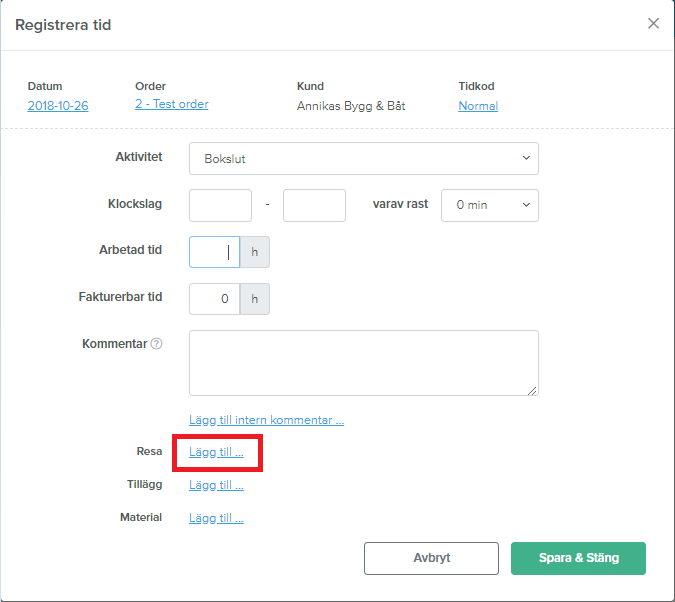Click the Avbryt button
Screen dimensions: 675x602
coord(431,558)
